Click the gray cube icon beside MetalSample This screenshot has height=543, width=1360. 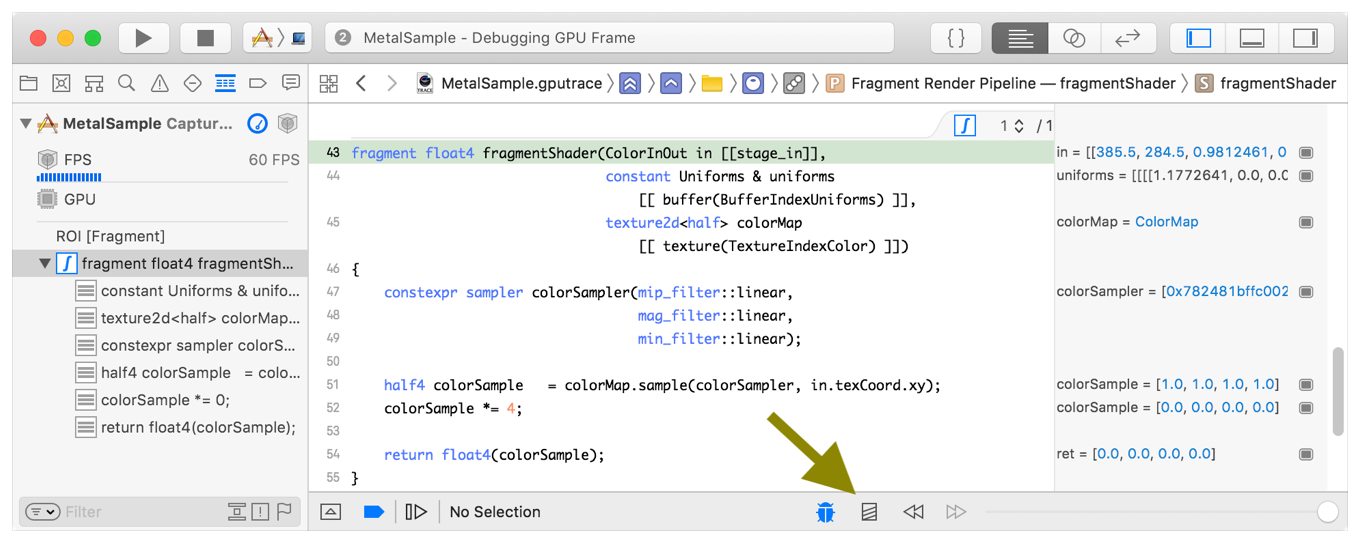(288, 124)
